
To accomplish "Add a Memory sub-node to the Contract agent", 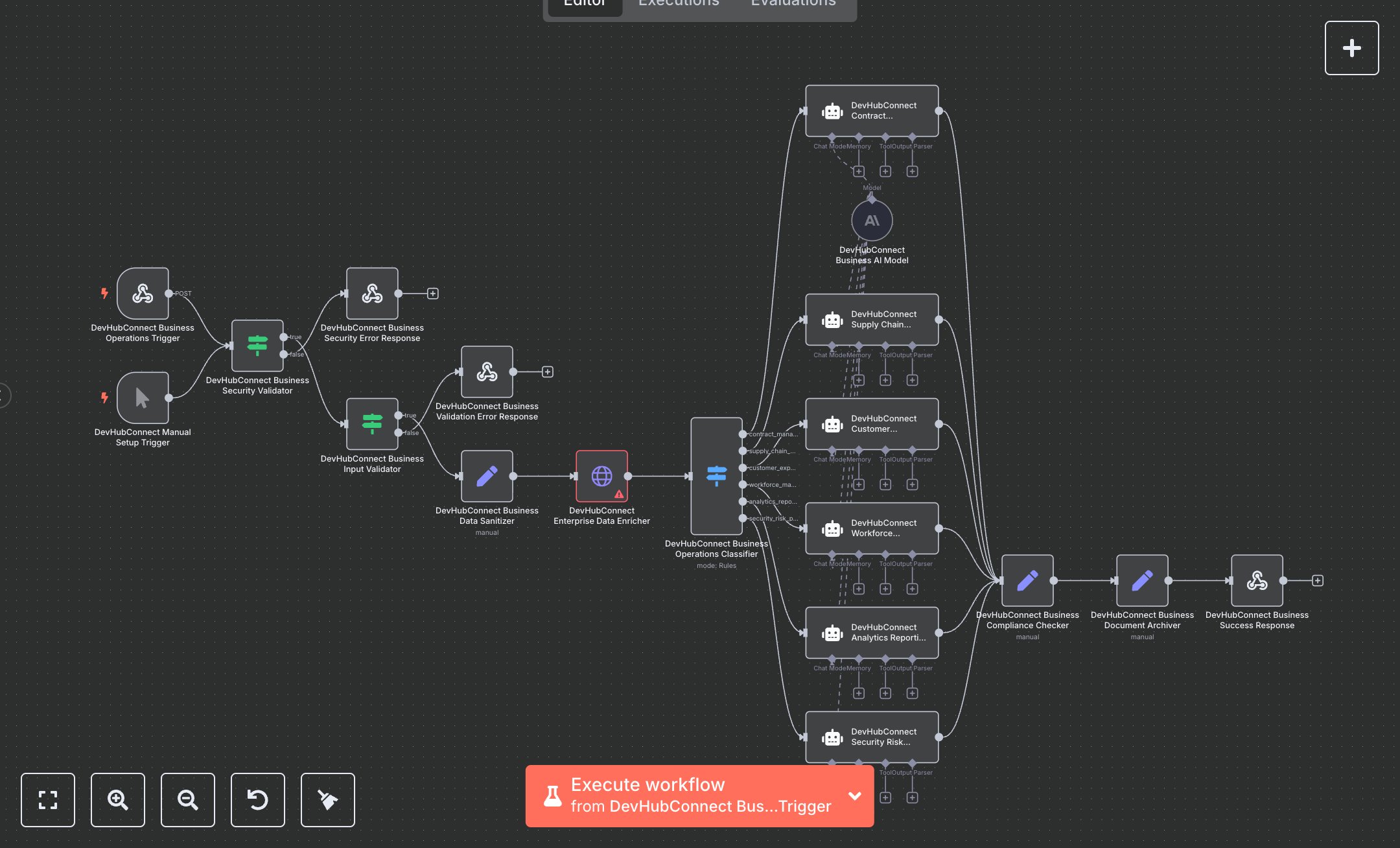I will pos(858,171).
